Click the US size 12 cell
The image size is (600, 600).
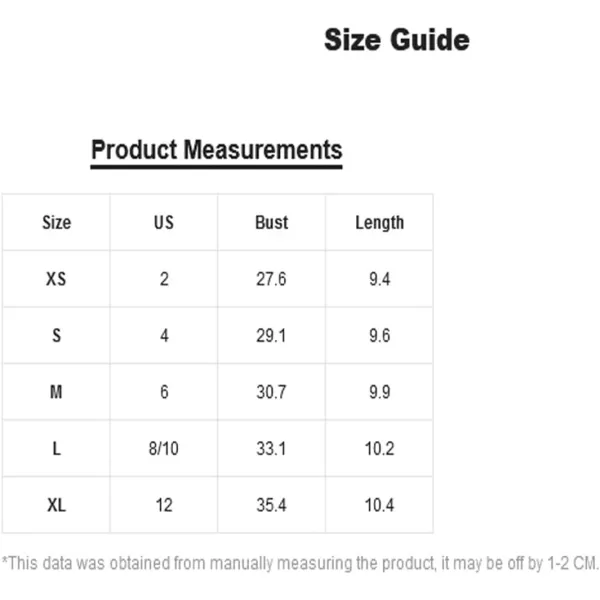164,505
